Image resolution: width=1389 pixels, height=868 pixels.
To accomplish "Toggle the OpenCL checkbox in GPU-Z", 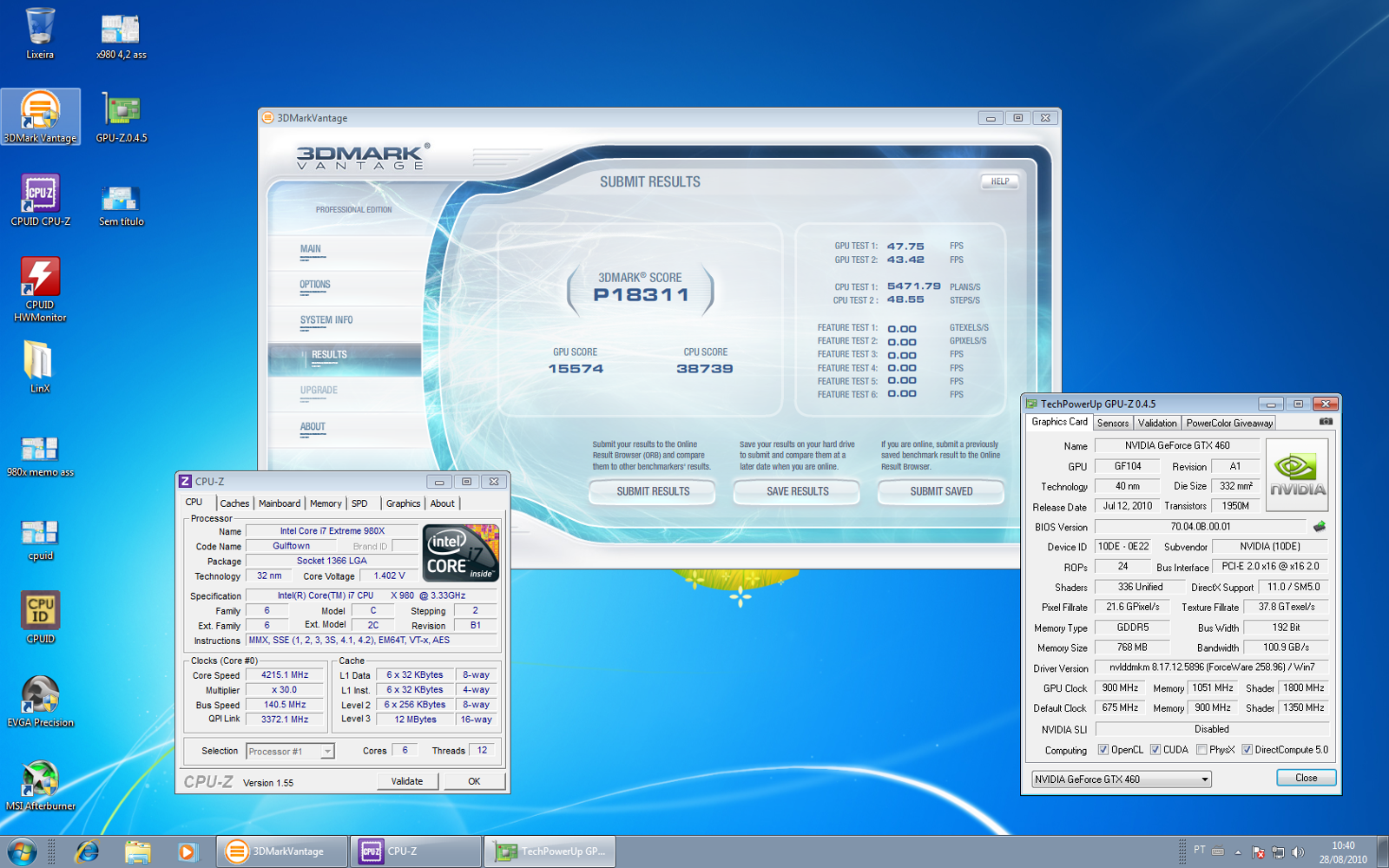I will [1103, 750].
